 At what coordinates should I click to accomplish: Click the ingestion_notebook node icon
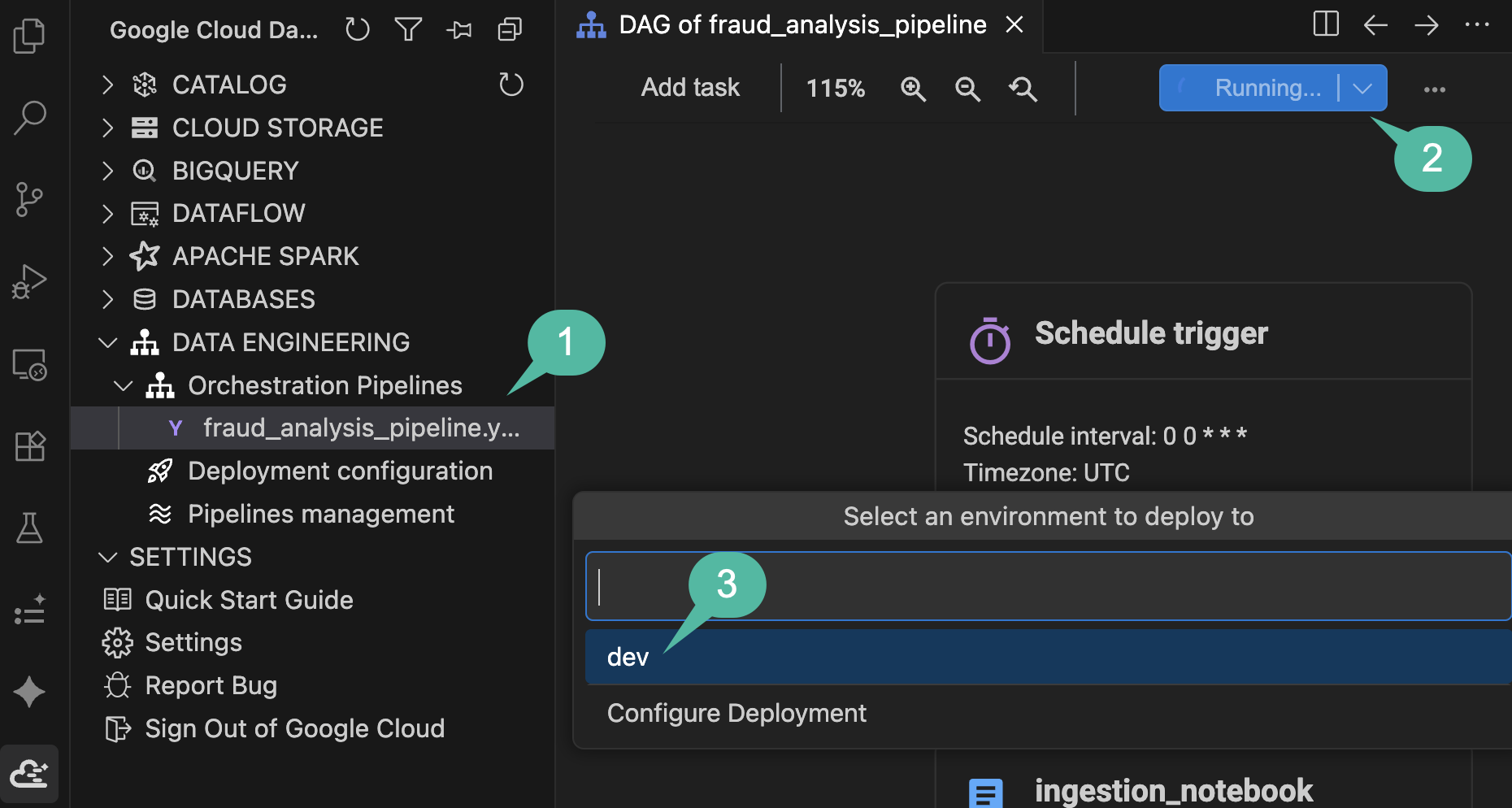tap(986, 793)
